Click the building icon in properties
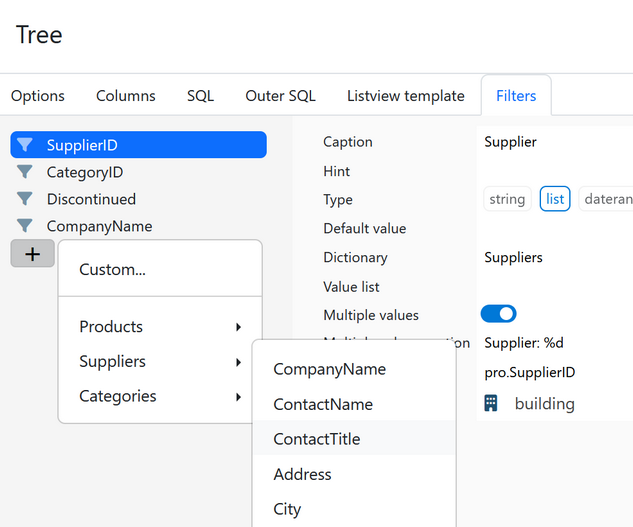 pos(490,403)
